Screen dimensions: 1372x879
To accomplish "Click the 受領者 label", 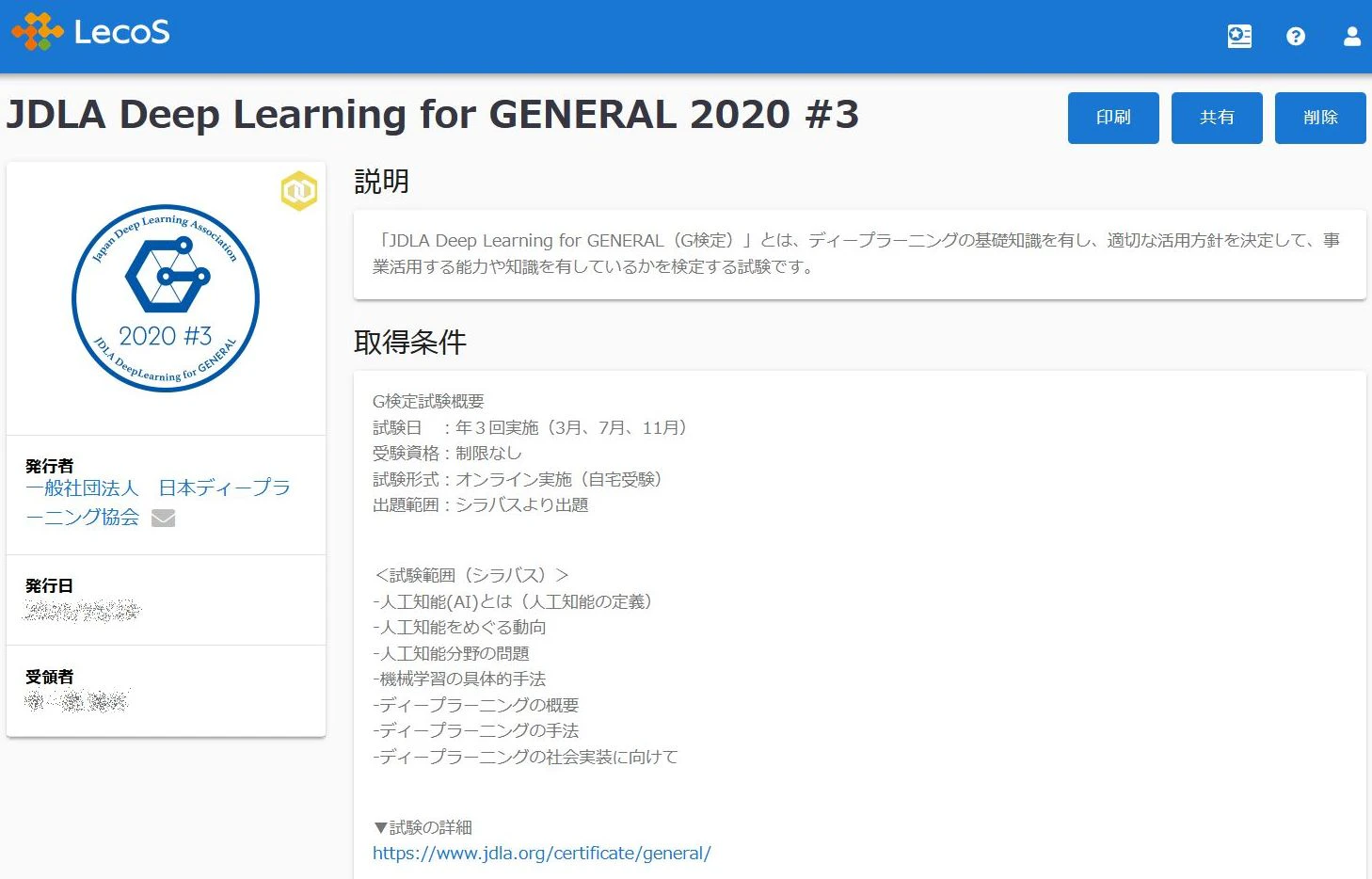I will coord(49,677).
